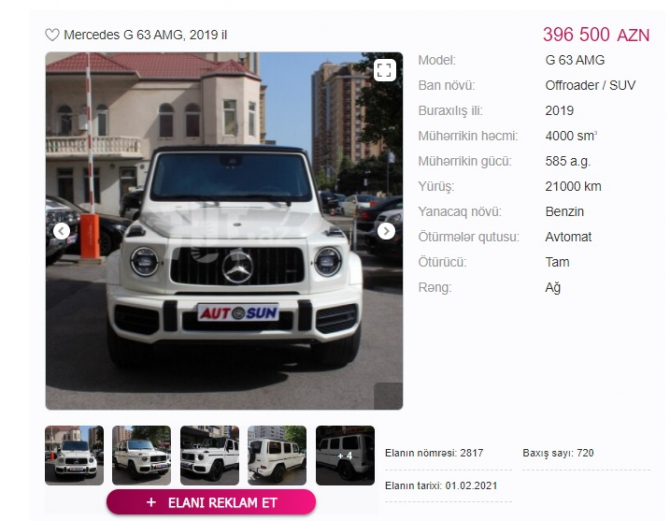The image size is (670, 521).
Task: Click the G 63 AMG model value
Action: tap(575, 60)
